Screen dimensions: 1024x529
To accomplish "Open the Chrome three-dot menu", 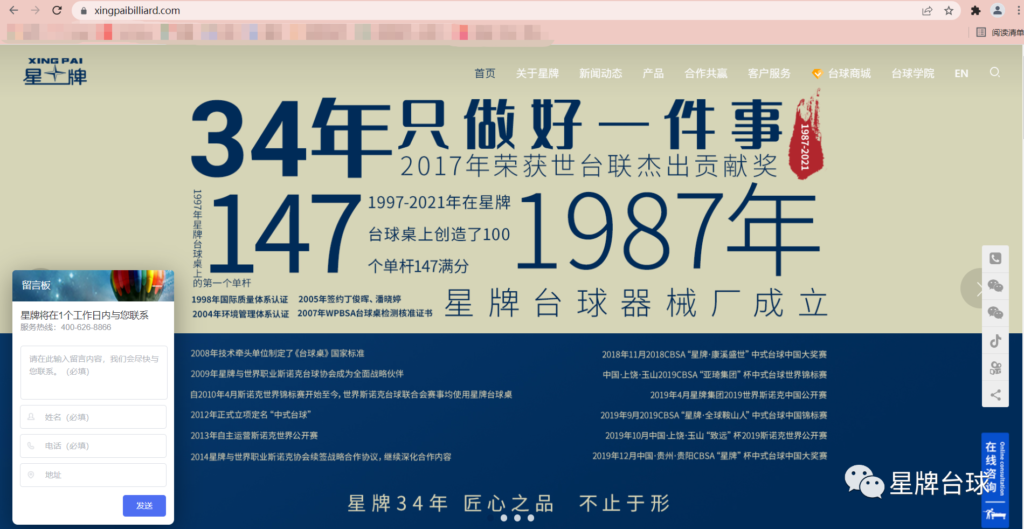I will (1018, 10).
